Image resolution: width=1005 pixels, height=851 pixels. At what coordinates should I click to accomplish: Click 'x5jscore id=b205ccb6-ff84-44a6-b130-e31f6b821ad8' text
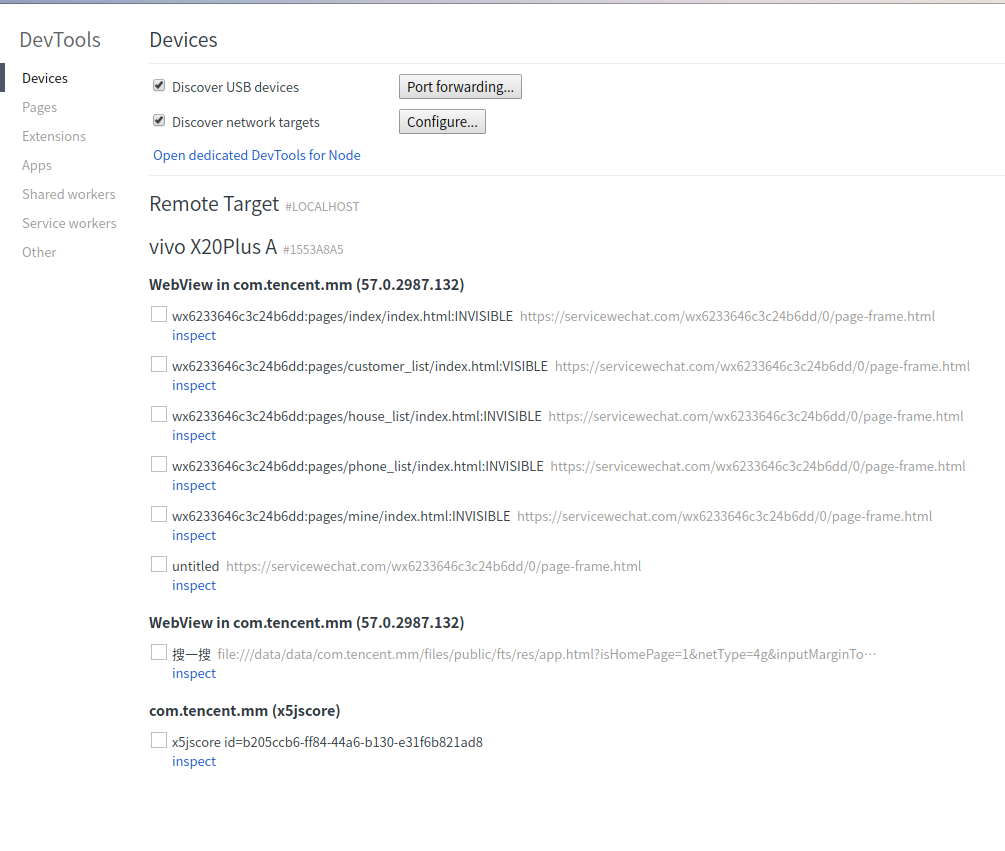click(328, 742)
